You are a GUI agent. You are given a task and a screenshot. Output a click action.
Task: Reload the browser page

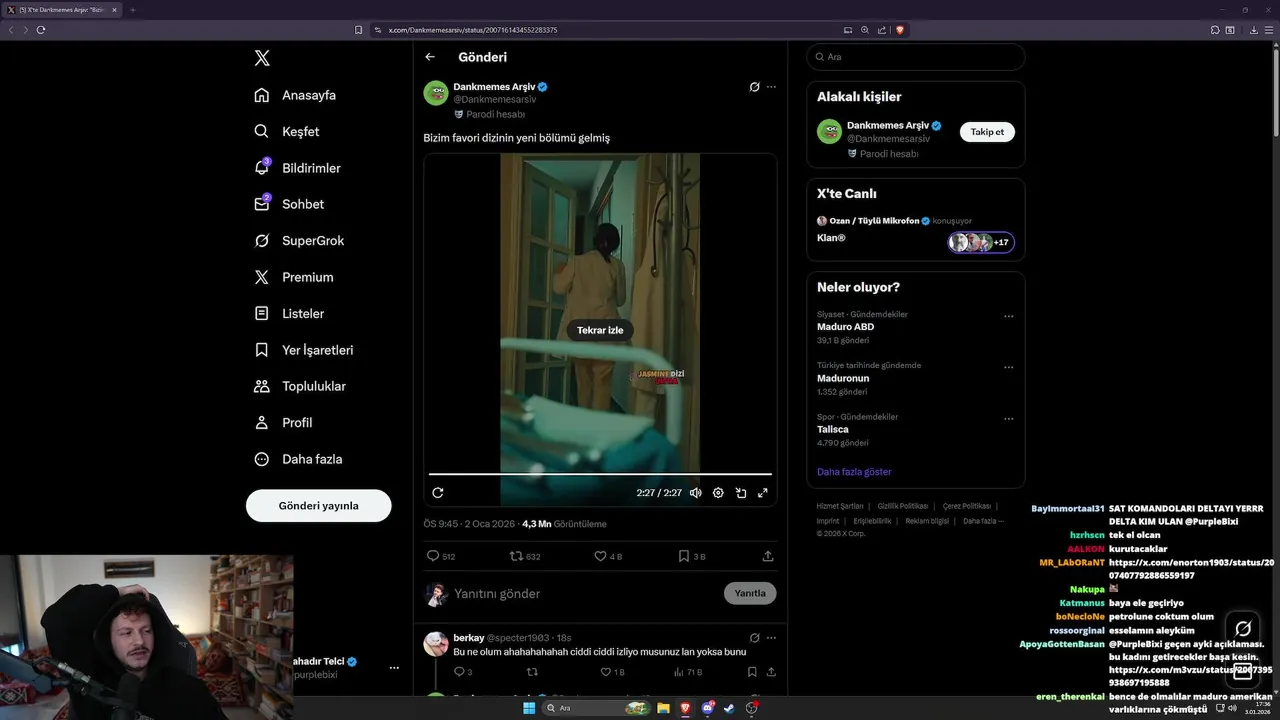[41, 30]
